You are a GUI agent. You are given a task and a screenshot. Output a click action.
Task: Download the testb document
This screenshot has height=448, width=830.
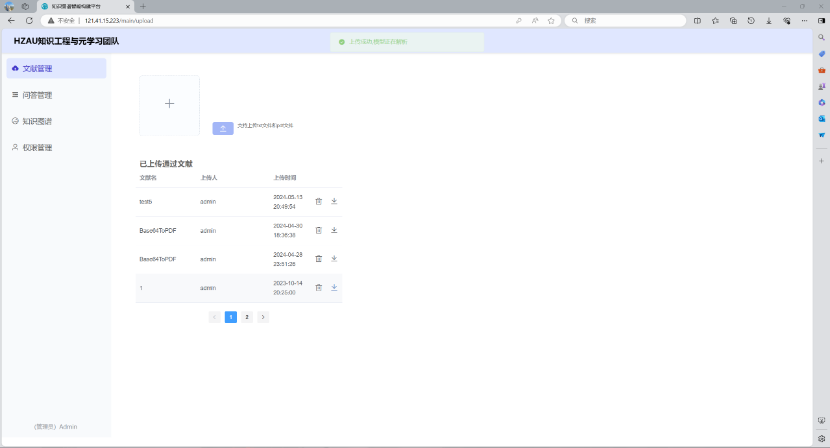(334, 201)
